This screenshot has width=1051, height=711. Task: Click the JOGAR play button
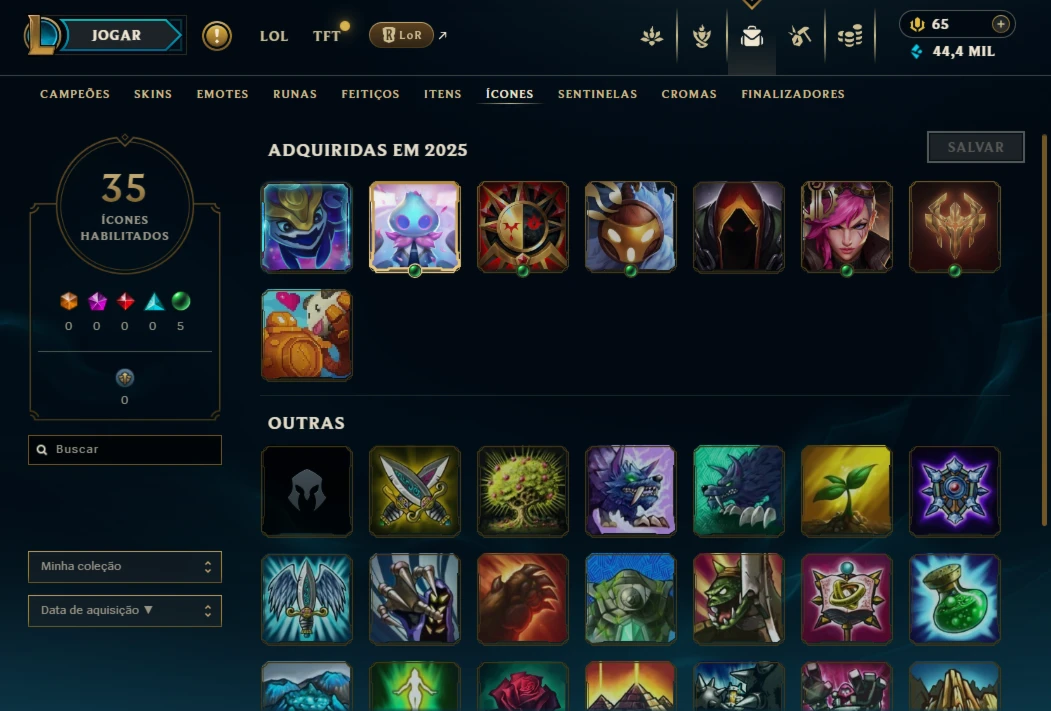117,36
